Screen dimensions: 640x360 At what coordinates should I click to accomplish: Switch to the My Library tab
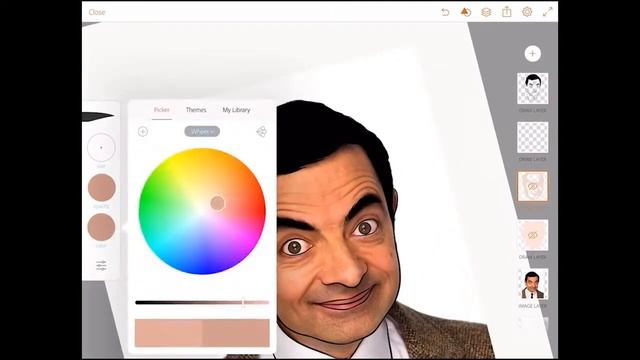pyautogui.click(x=236, y=110)
